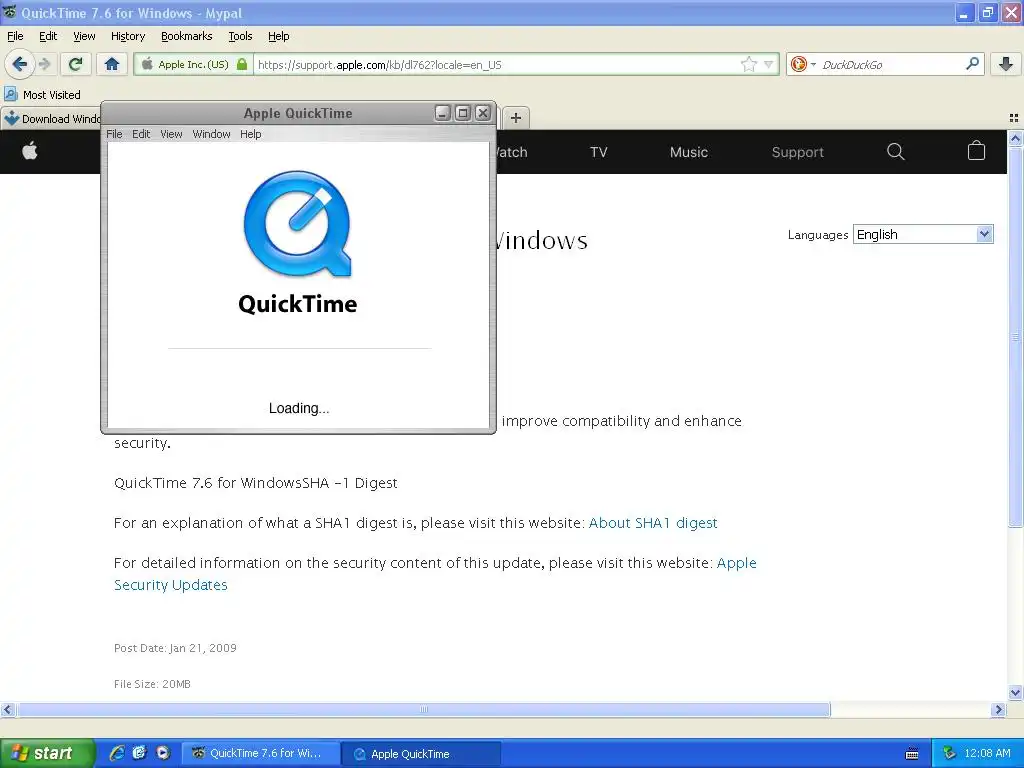Click the browser Back arrow button

[x=19, y=64]
